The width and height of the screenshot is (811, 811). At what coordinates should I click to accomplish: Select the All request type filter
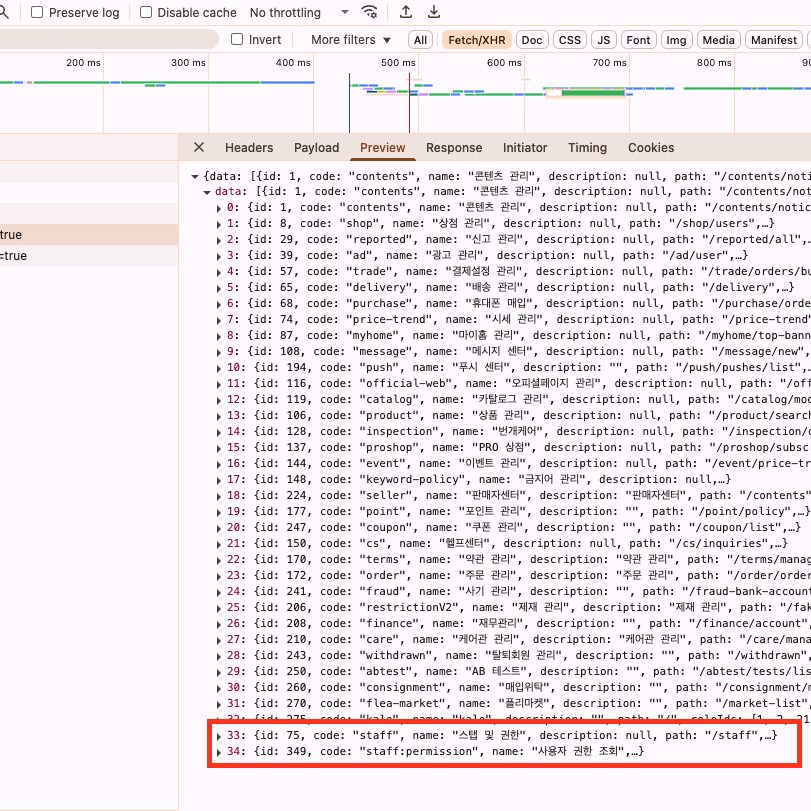420,40
